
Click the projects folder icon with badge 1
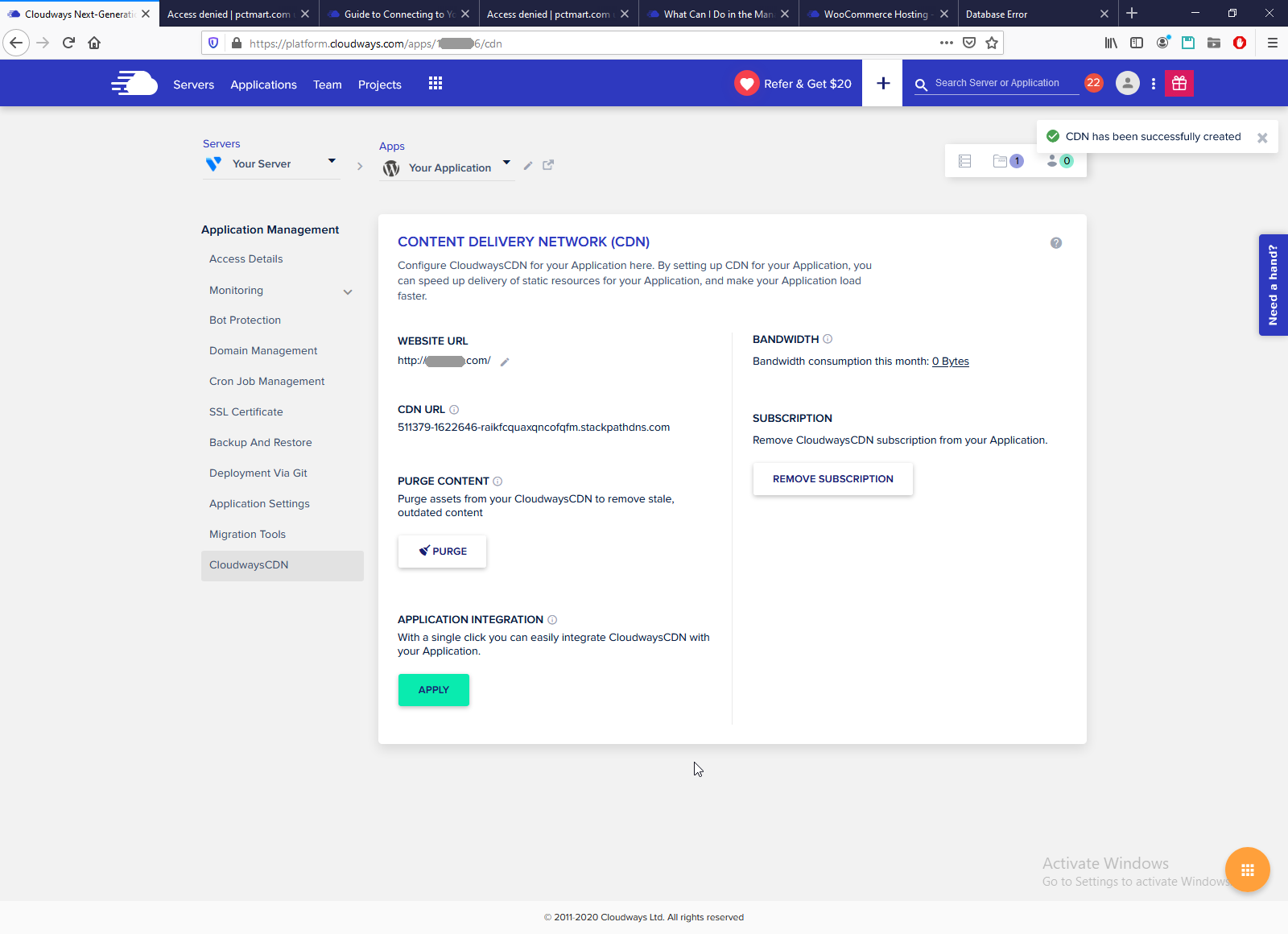coord(1008,161)
